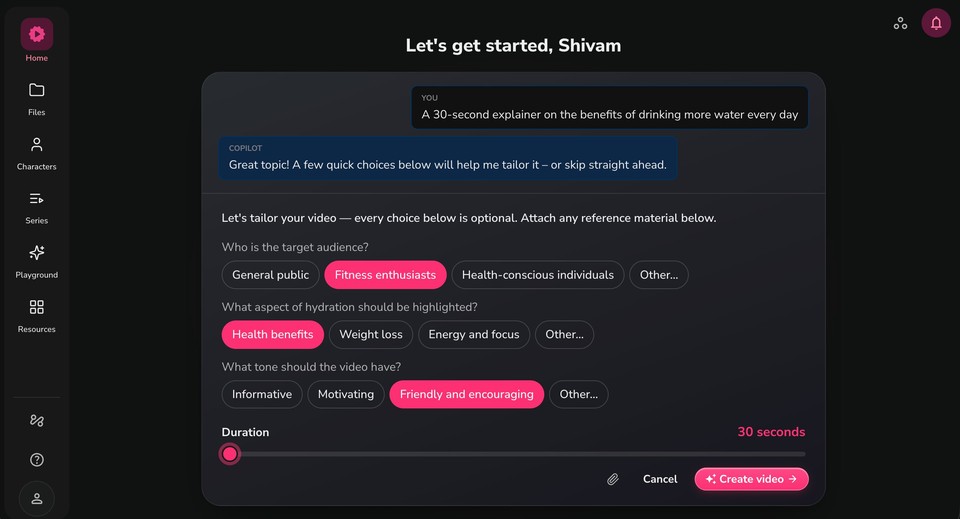960x519 pixels.
Task: Deselect the Fitness enthusiasts chip
Action: click(385, 275)
